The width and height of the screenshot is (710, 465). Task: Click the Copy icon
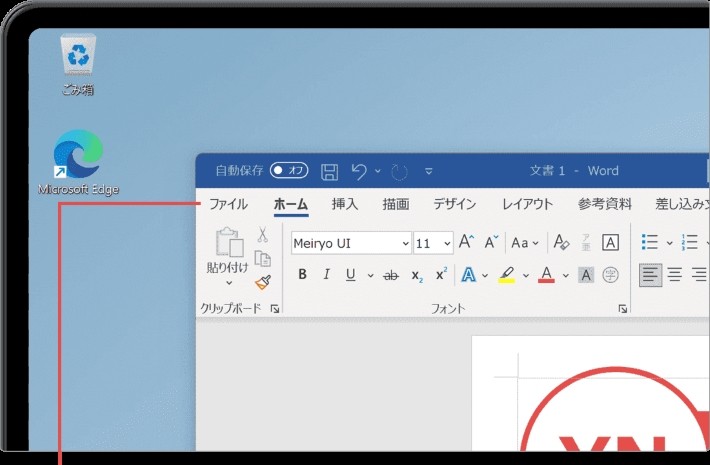point(263,259)
